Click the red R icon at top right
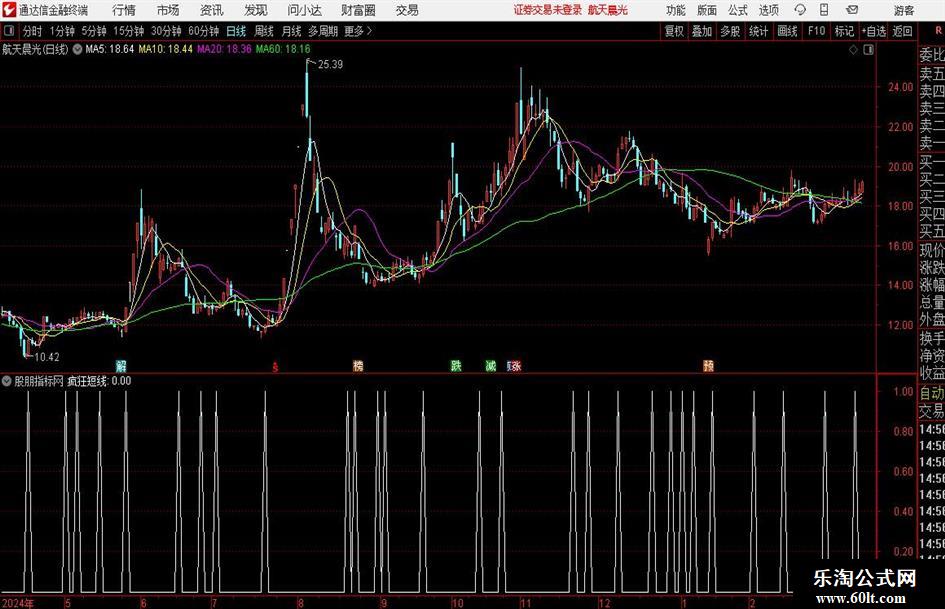 tap(938, 31)
